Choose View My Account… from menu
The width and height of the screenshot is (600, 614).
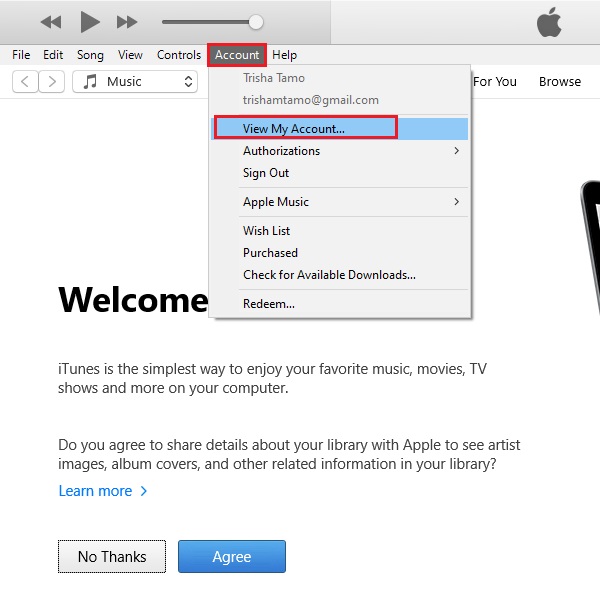pos(340,128)
